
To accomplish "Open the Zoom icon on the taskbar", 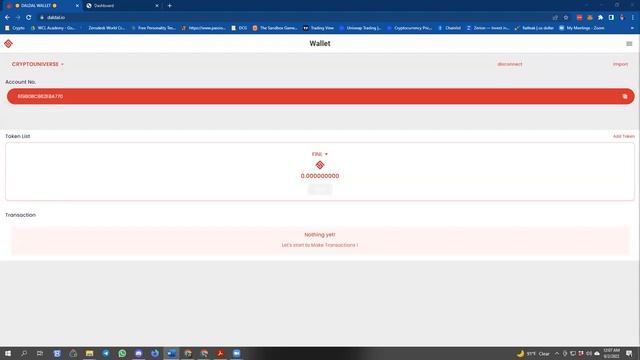I will coord(236,353).
